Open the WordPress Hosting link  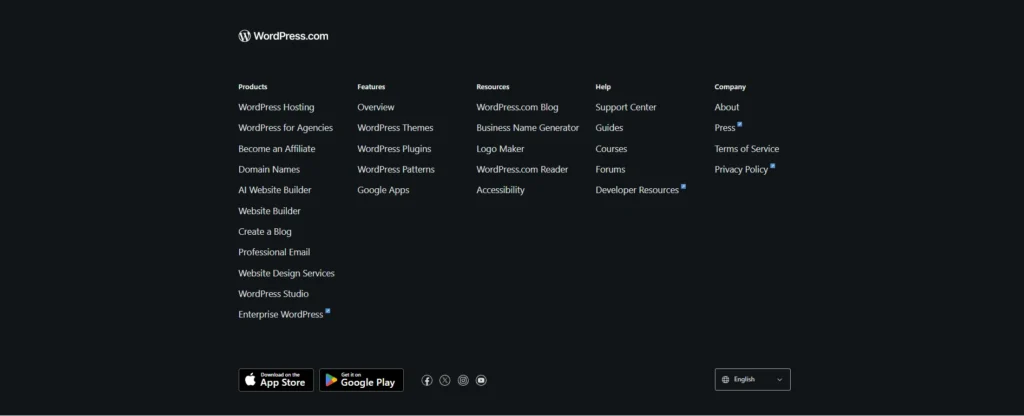[x=276, y=107]
